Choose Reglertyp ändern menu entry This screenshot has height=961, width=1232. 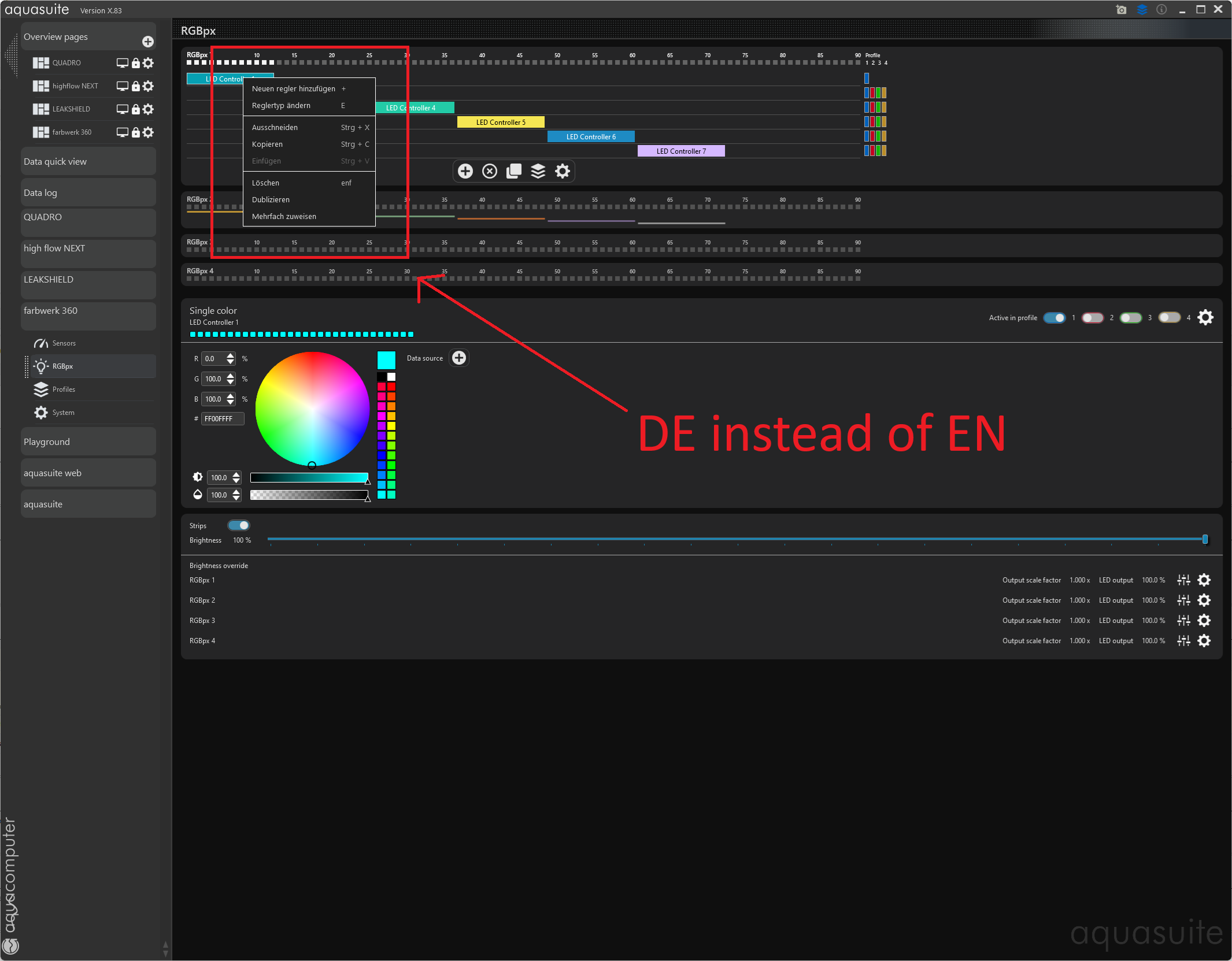click(282, 106)
